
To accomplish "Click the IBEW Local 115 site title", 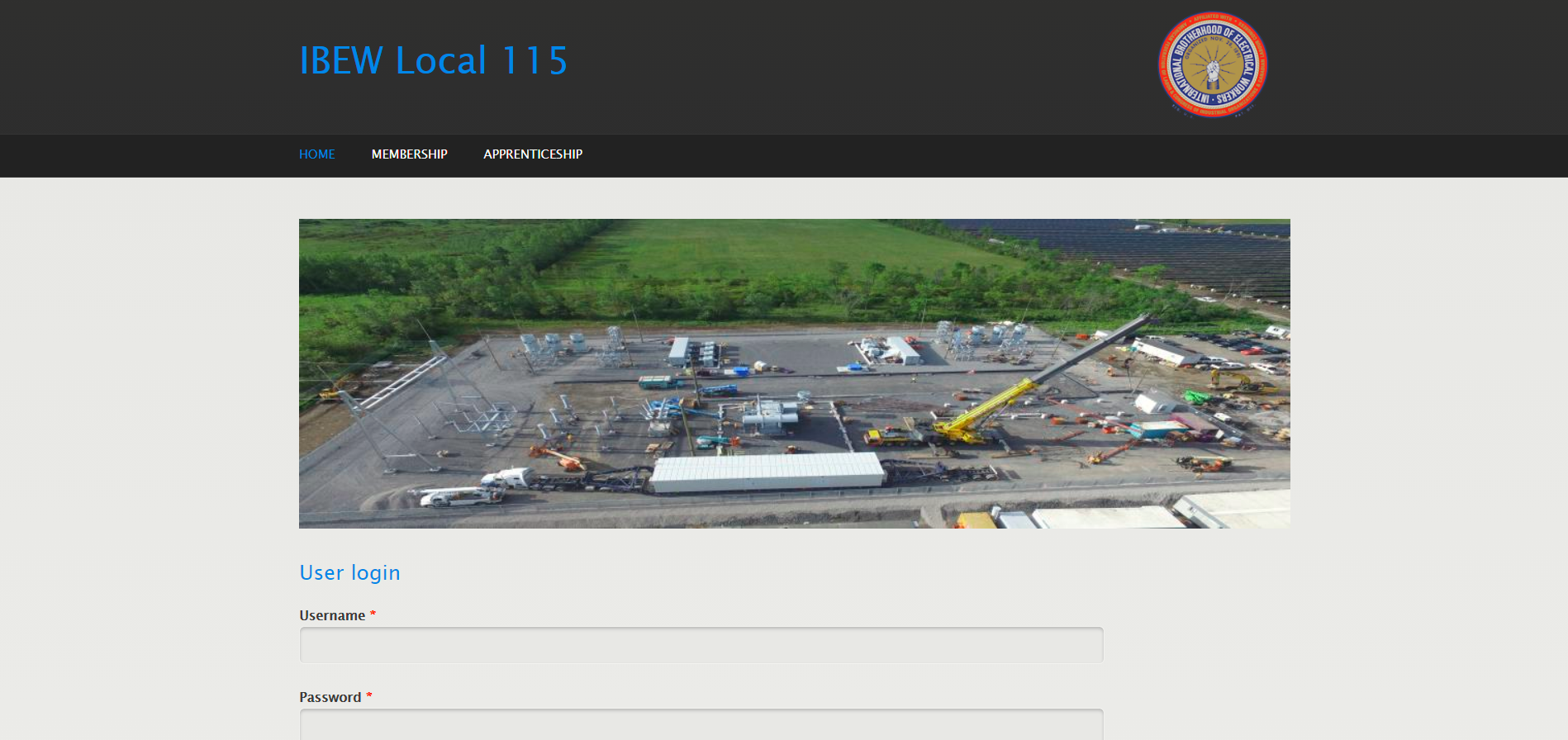I will click(x=433, y=61).
